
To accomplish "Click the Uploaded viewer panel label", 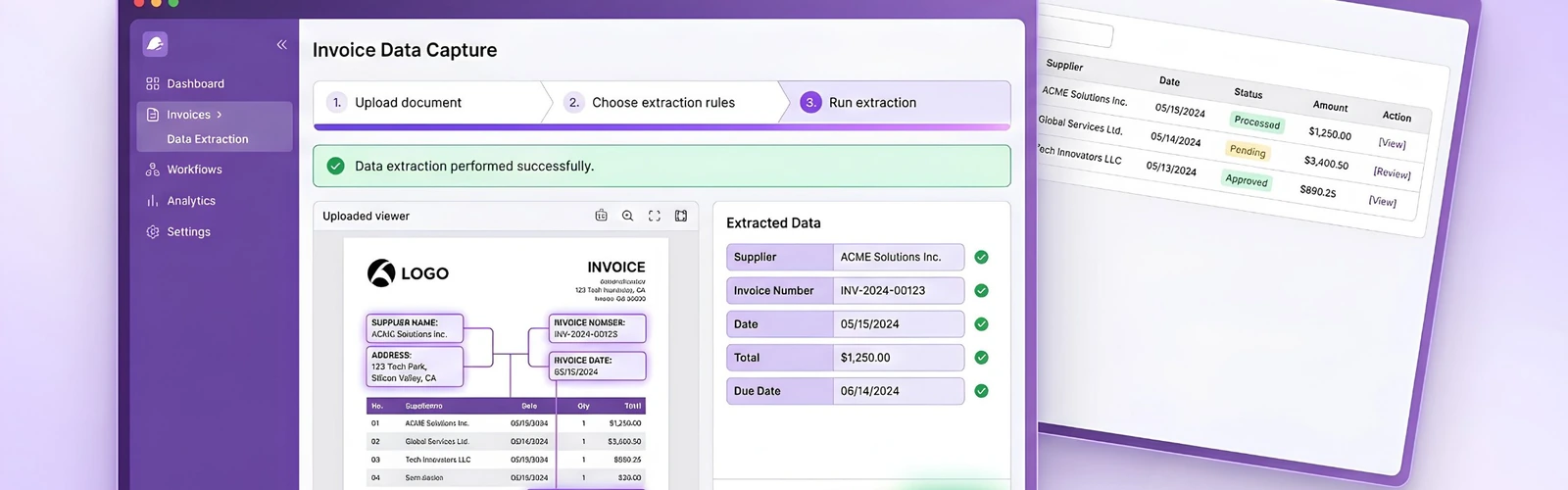I will click(367, 216).
